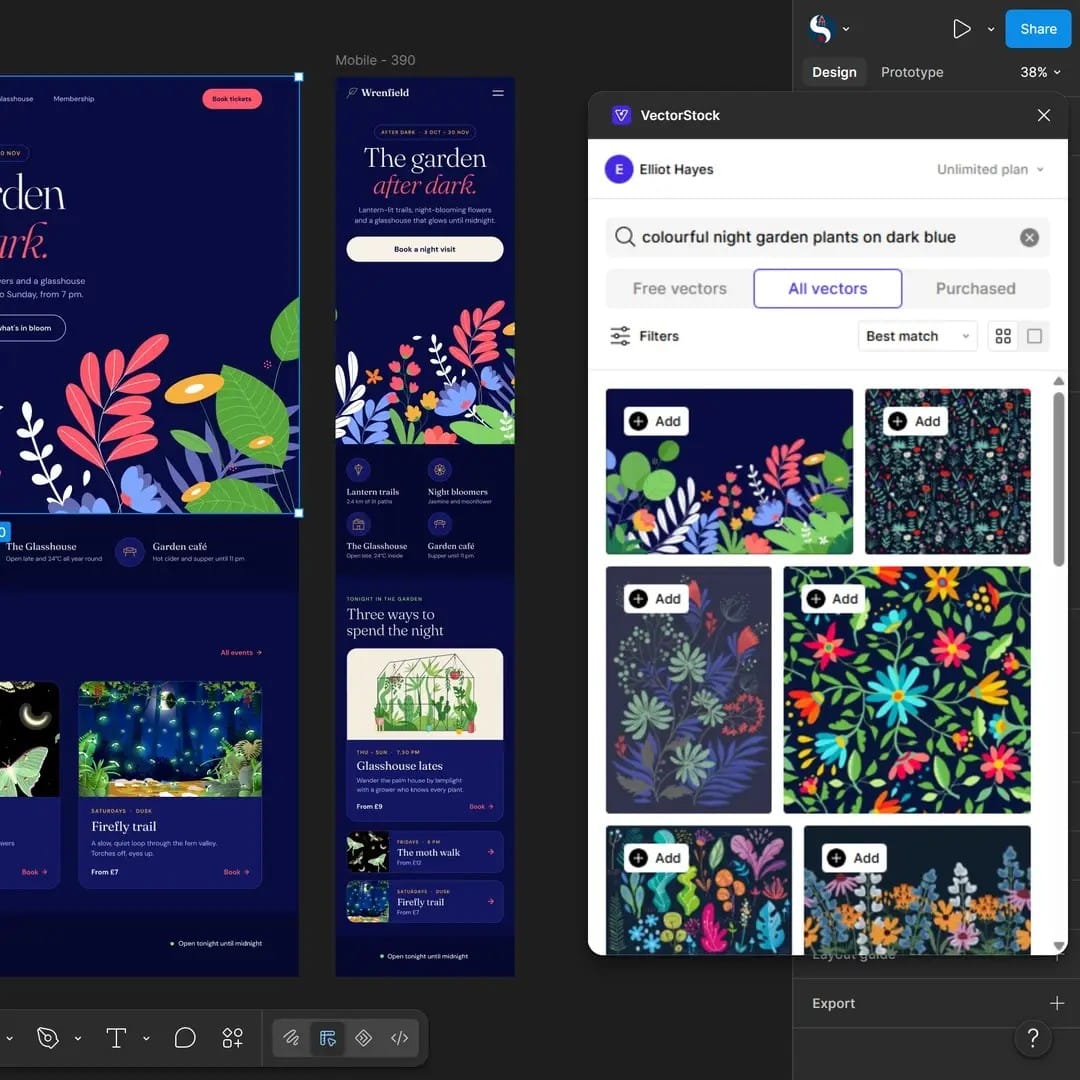Open the mobile Firefly trail row arrow

[490, 901]
